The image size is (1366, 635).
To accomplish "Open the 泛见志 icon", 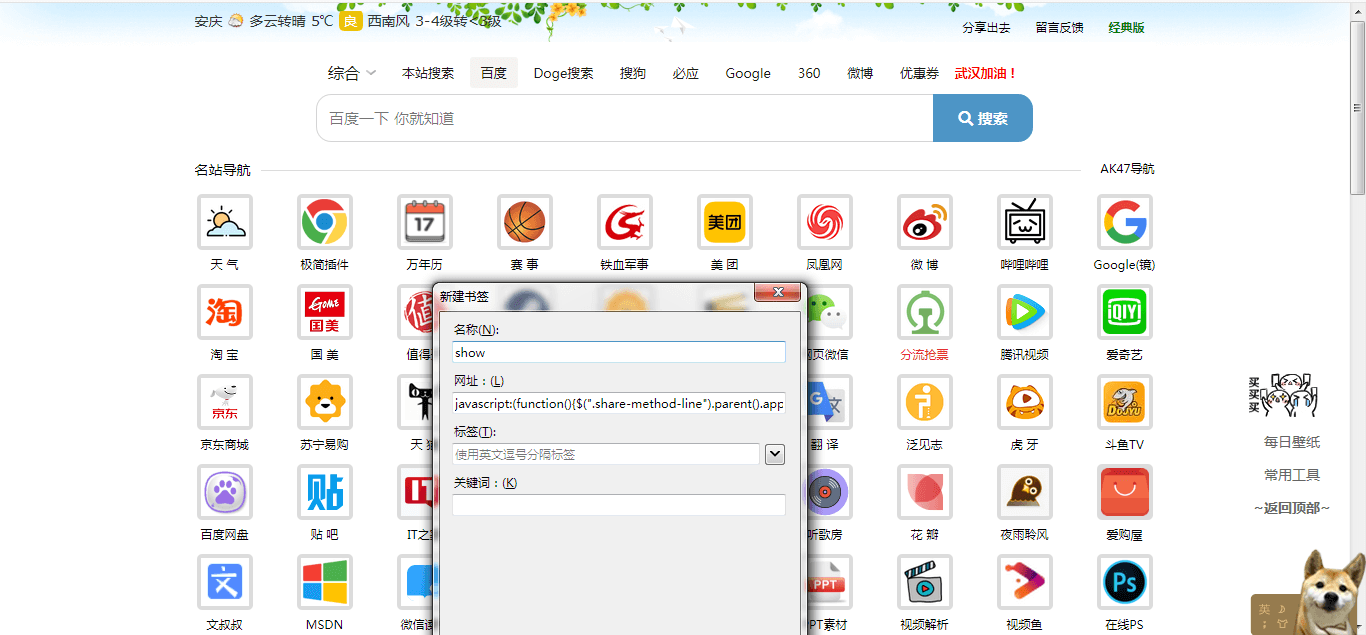I will (925, 402).
